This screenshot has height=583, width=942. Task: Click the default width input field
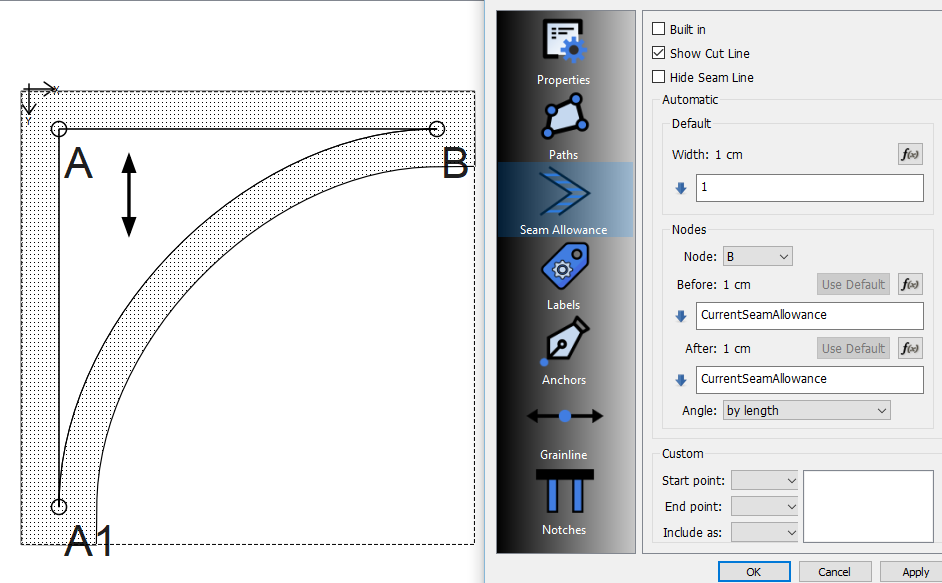[x=809, y=188]
